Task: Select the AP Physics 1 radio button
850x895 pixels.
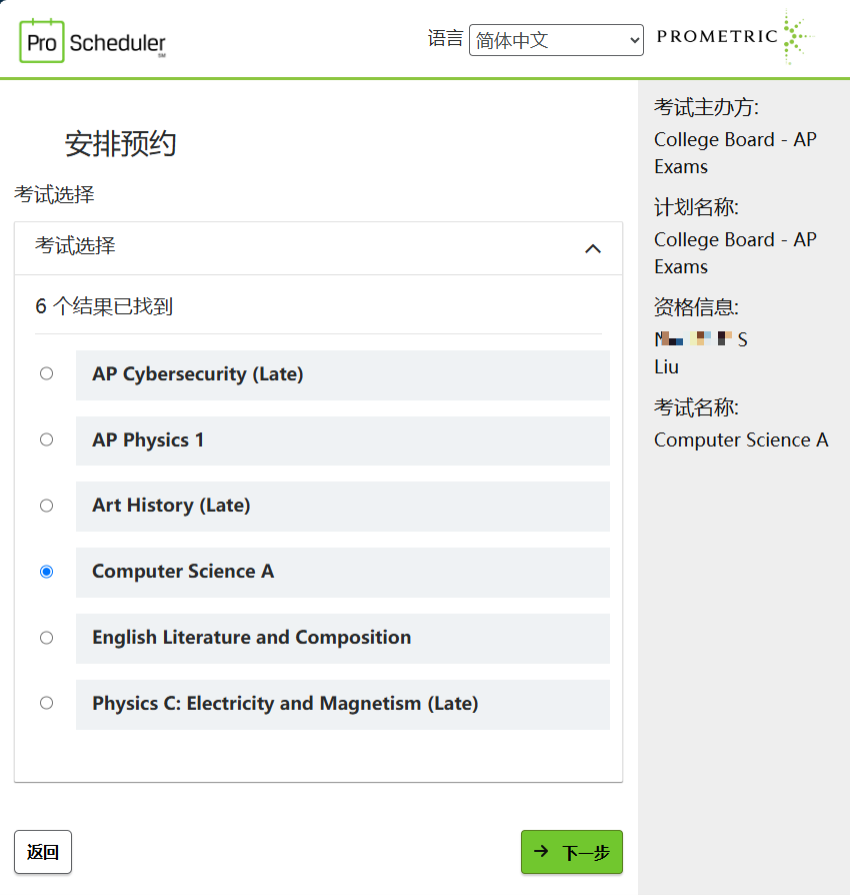Action: (46, 440)
